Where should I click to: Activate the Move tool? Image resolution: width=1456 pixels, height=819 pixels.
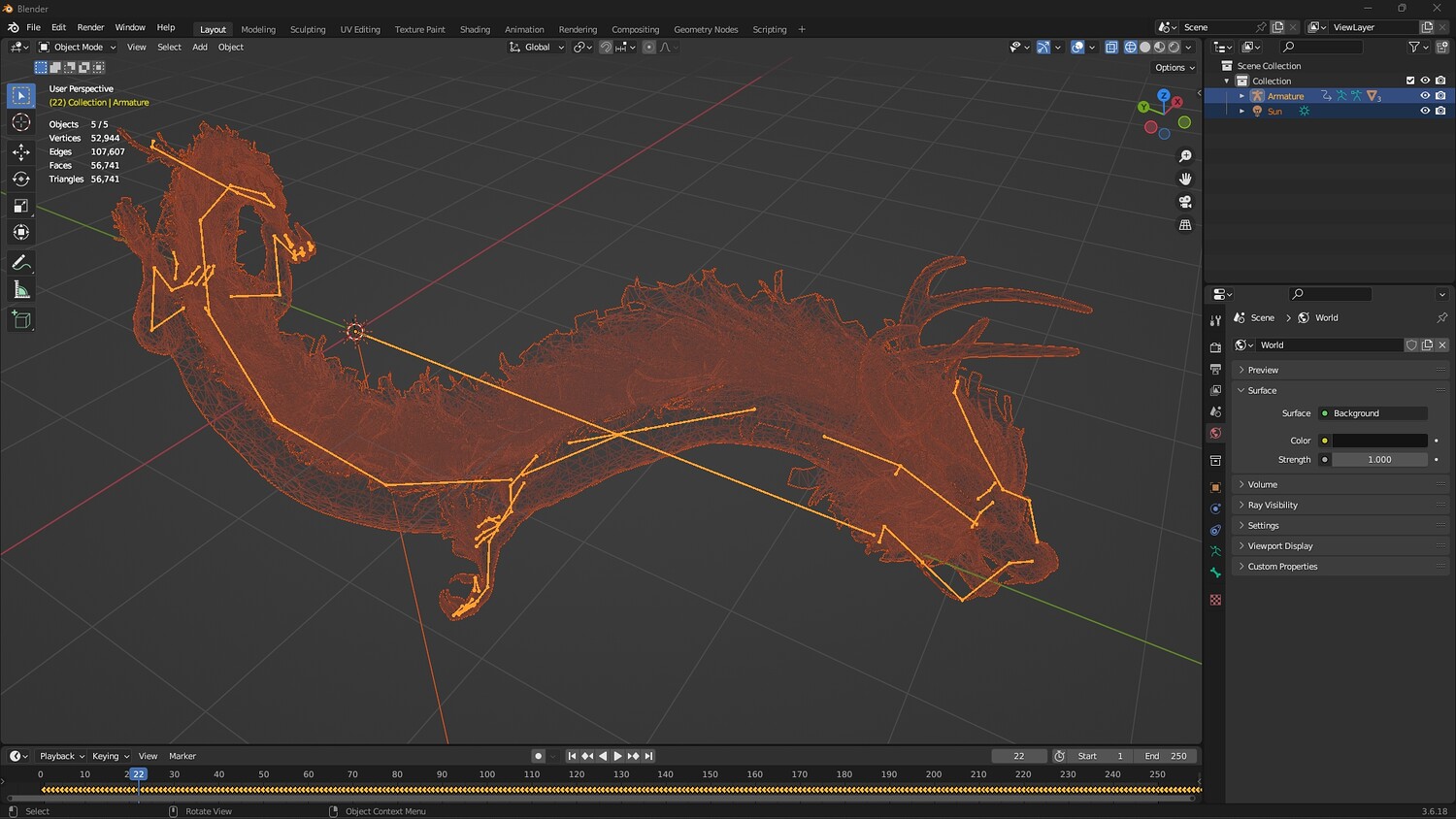pyautogui.click(x=21, y=151)
